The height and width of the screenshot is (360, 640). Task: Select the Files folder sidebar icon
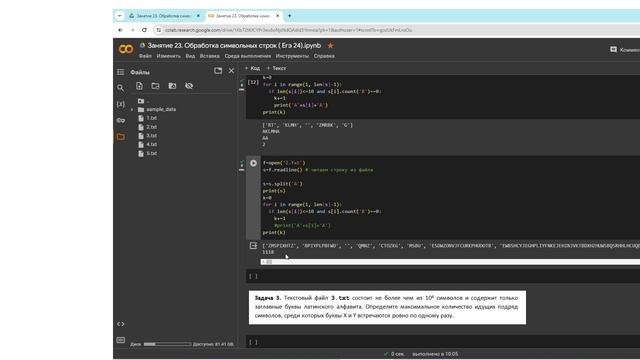pyautogui.click(x=120, y=137)
